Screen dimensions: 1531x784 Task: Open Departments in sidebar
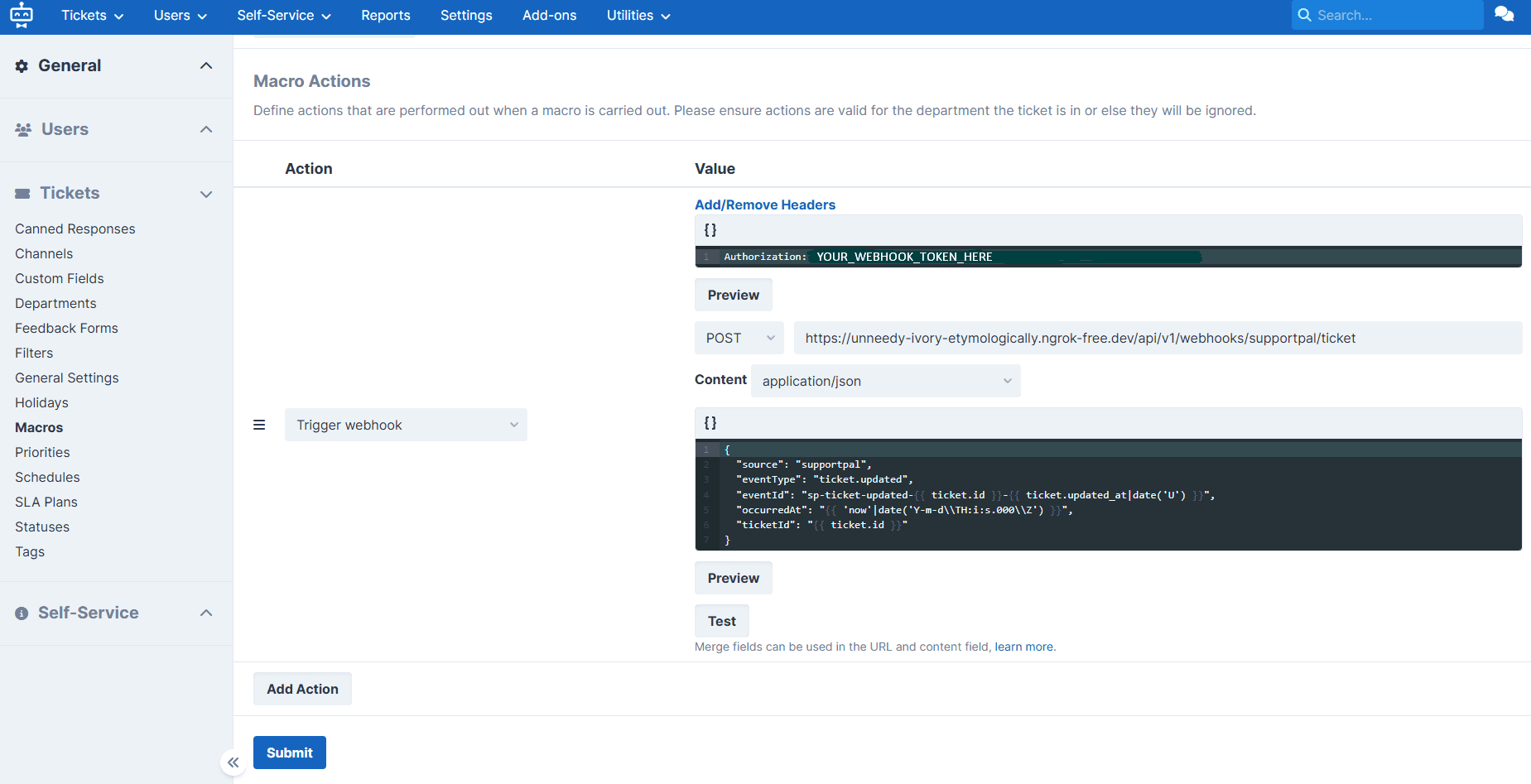click(x=55, y=303)
